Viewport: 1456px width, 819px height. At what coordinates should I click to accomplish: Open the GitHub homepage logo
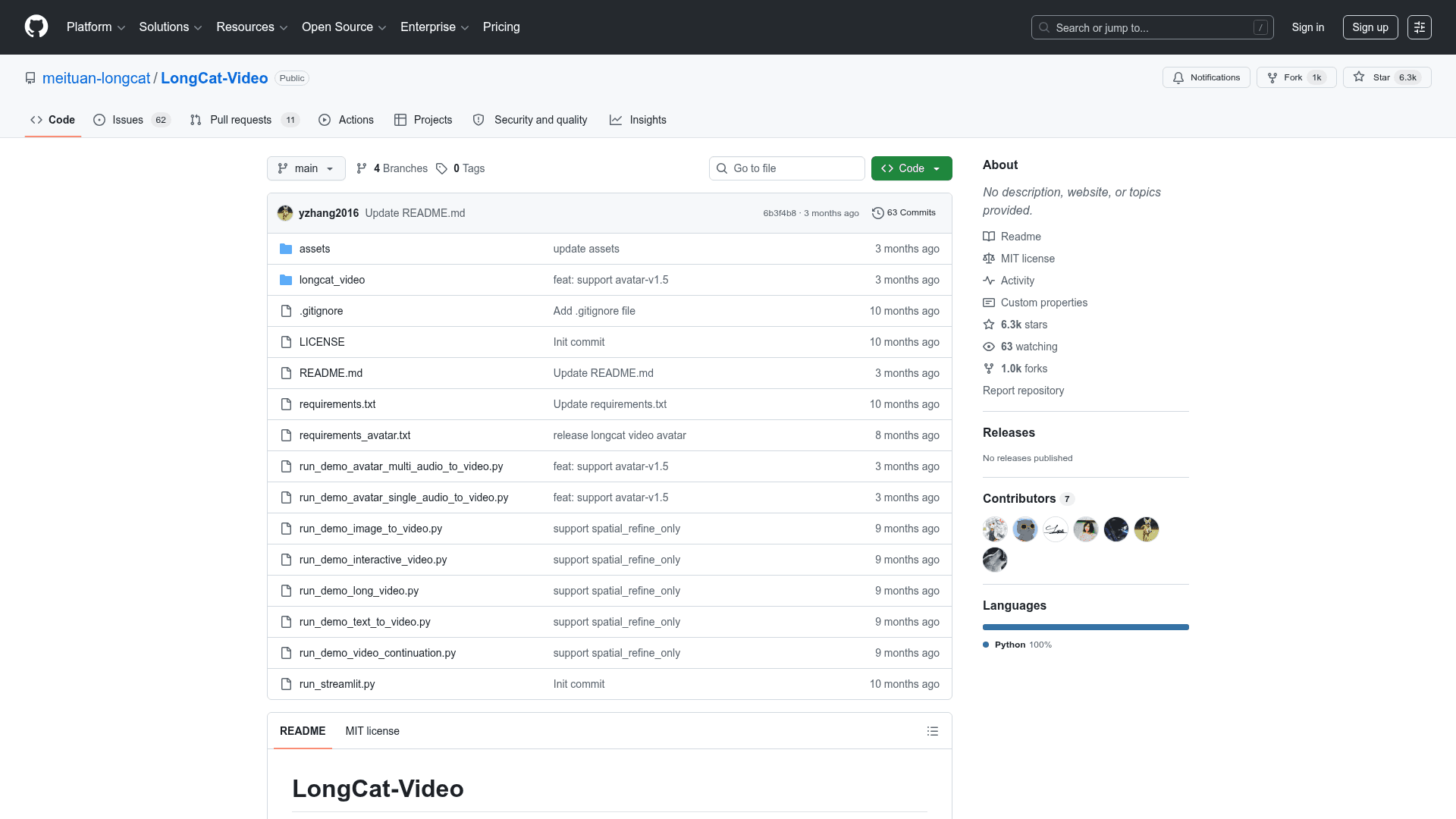point(36,27)
